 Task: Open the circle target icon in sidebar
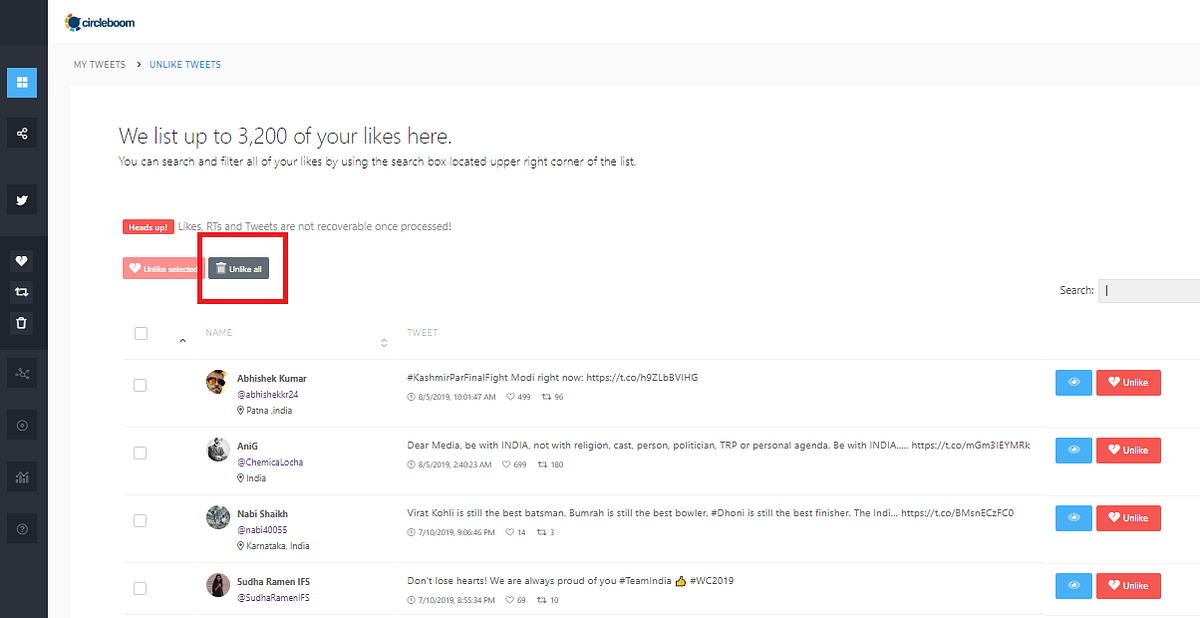pyautogui.click(x=22, y=425)
